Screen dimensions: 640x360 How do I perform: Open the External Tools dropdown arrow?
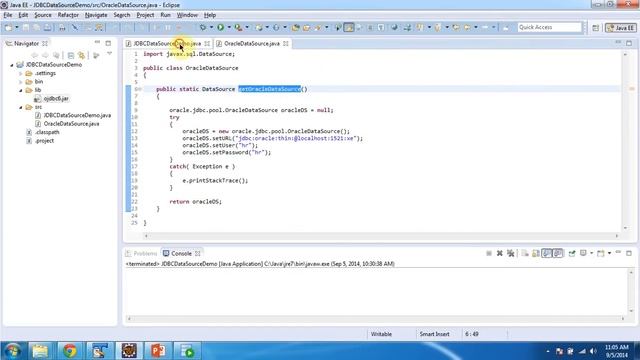[x=247, y=27]
